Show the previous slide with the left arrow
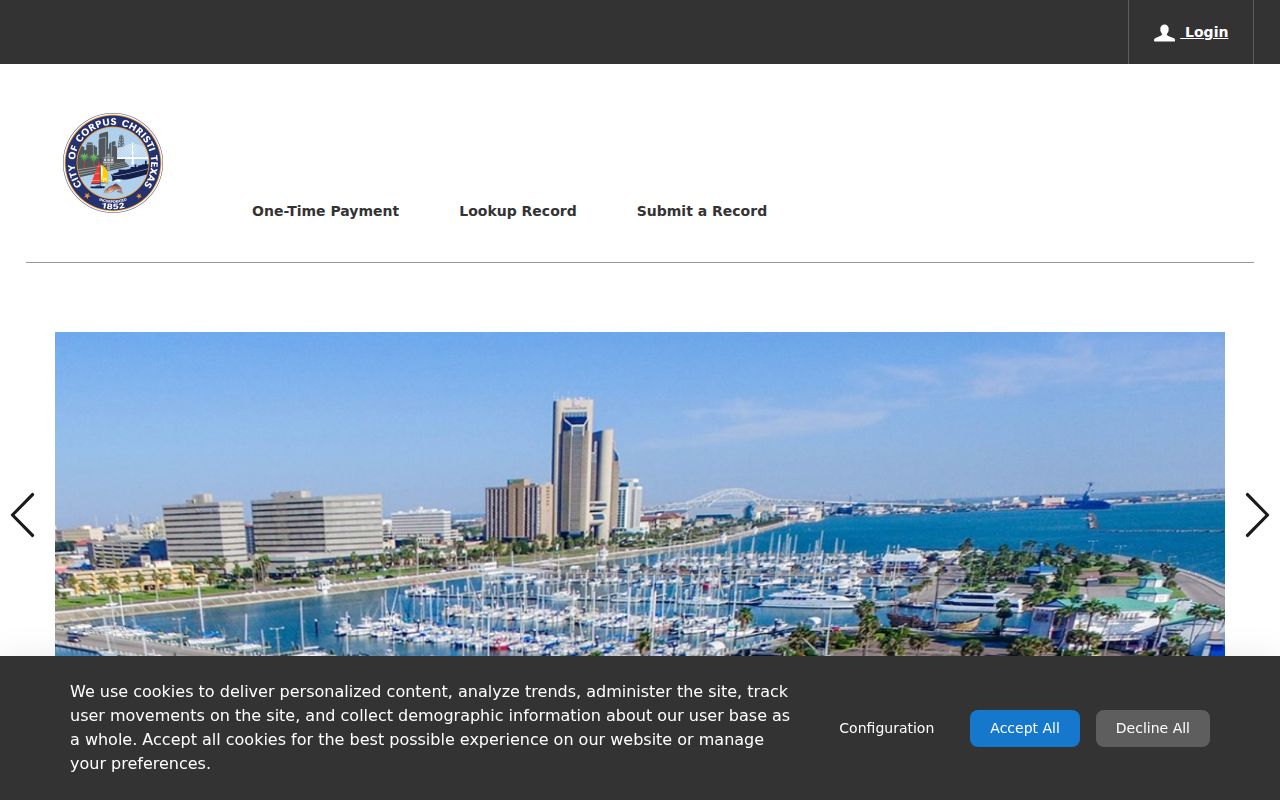This screenshot has height=800, width=1280. 22,515
